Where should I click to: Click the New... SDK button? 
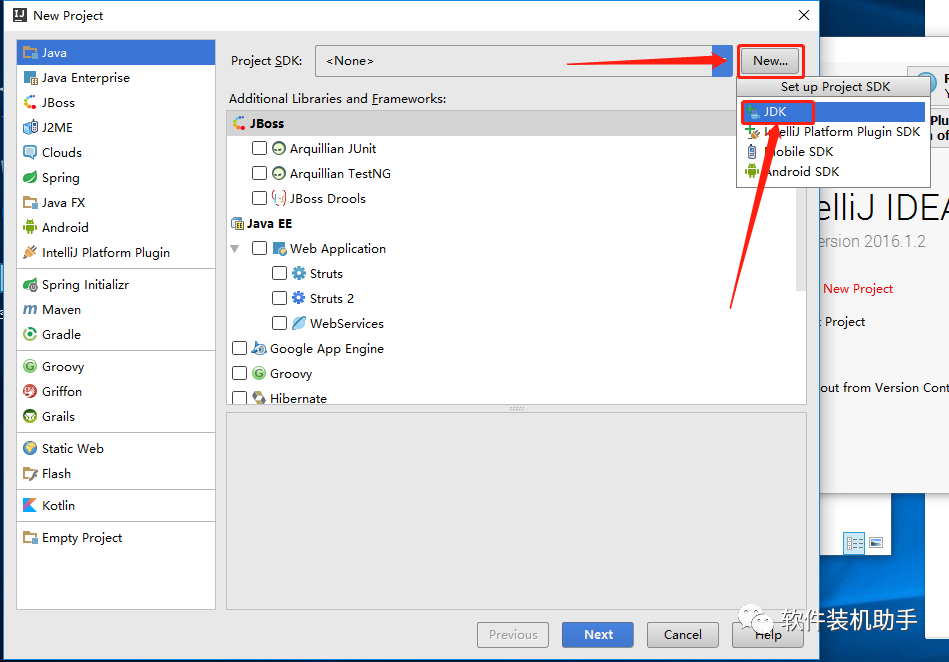(770, 61)
